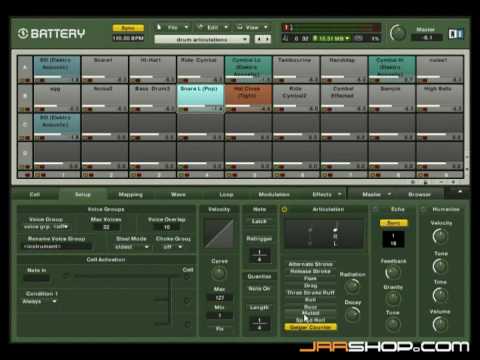This screenshot has height=360, width=480.
Task: Open the Choke Group dropdown
Action: [x=173, y=247]
